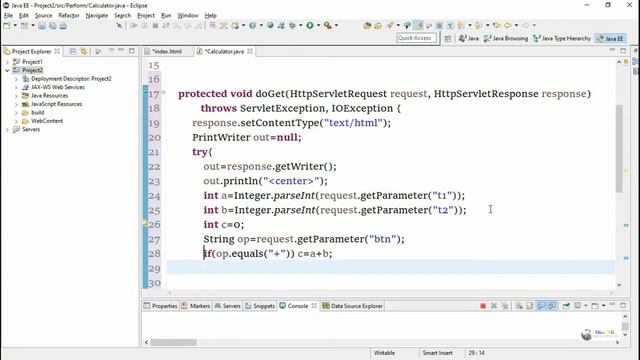Click the Skip All Breakpoints icon
This screenshot has height=360, width=640.
119,25
